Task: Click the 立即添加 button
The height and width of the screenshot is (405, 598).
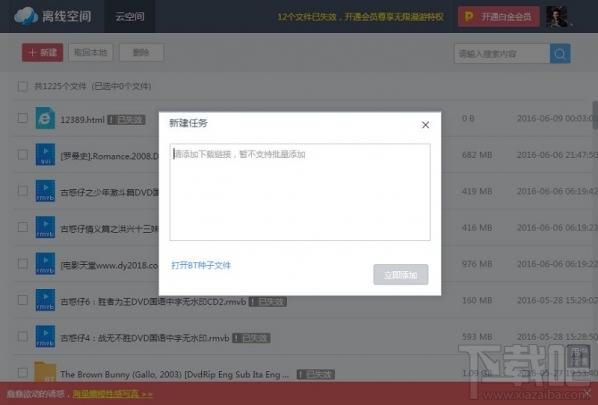Action: point(401,275)
